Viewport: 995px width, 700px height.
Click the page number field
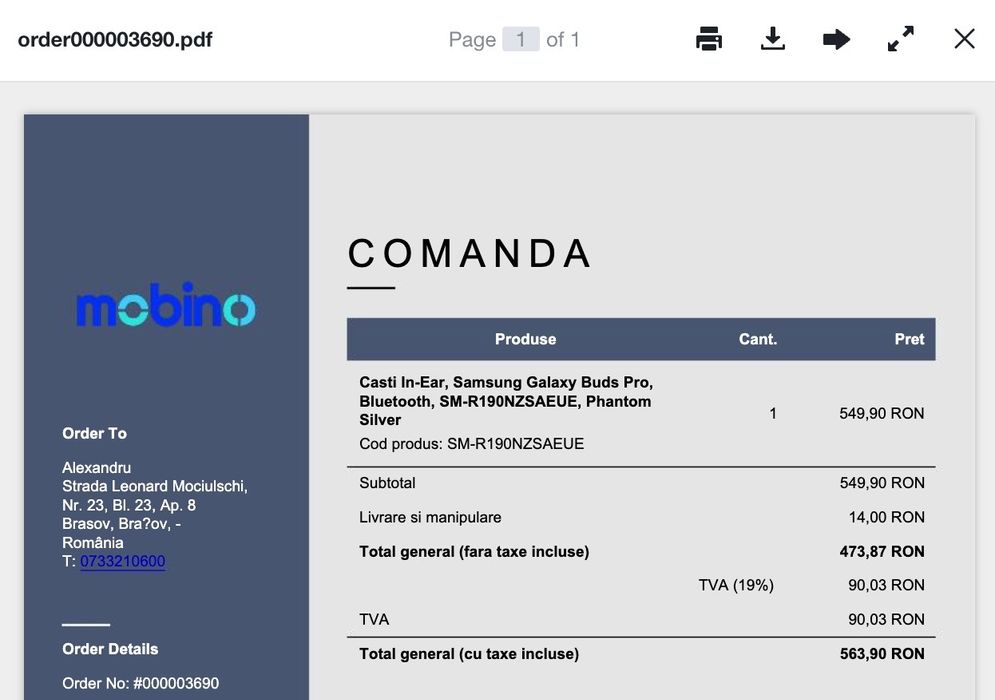(521, 39)
